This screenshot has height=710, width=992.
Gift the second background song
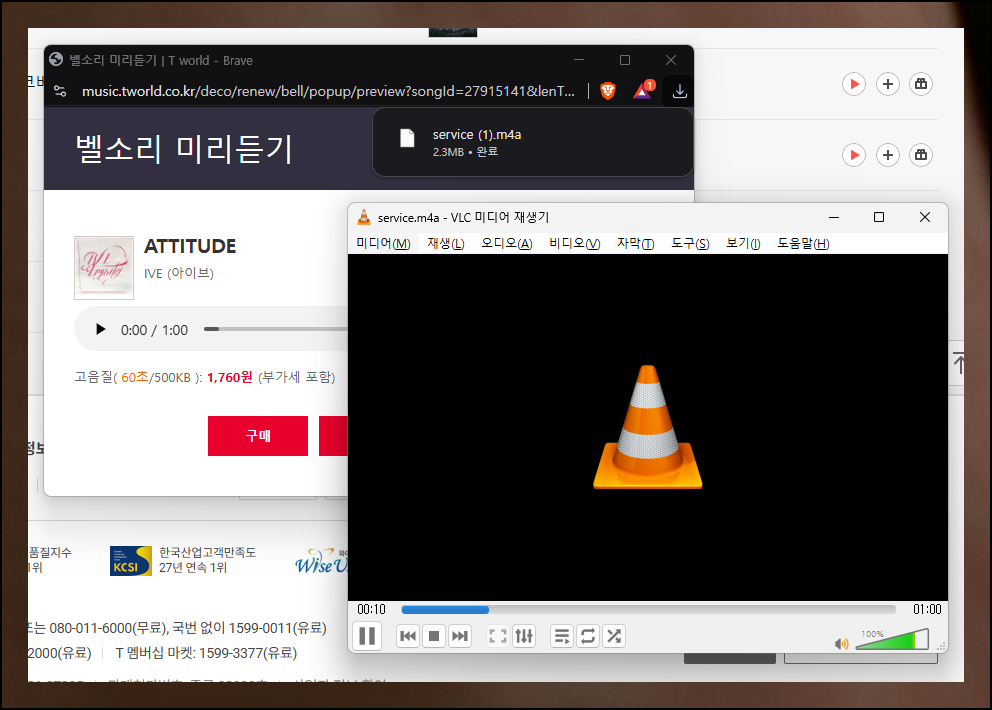pyautogui.click(x=921, y=155)
